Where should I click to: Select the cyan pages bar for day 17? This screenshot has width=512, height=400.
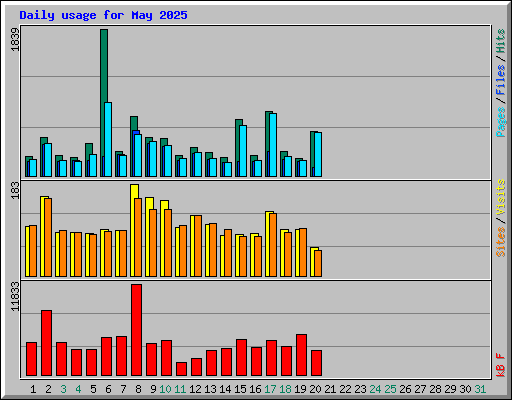[x=273, y=145]
